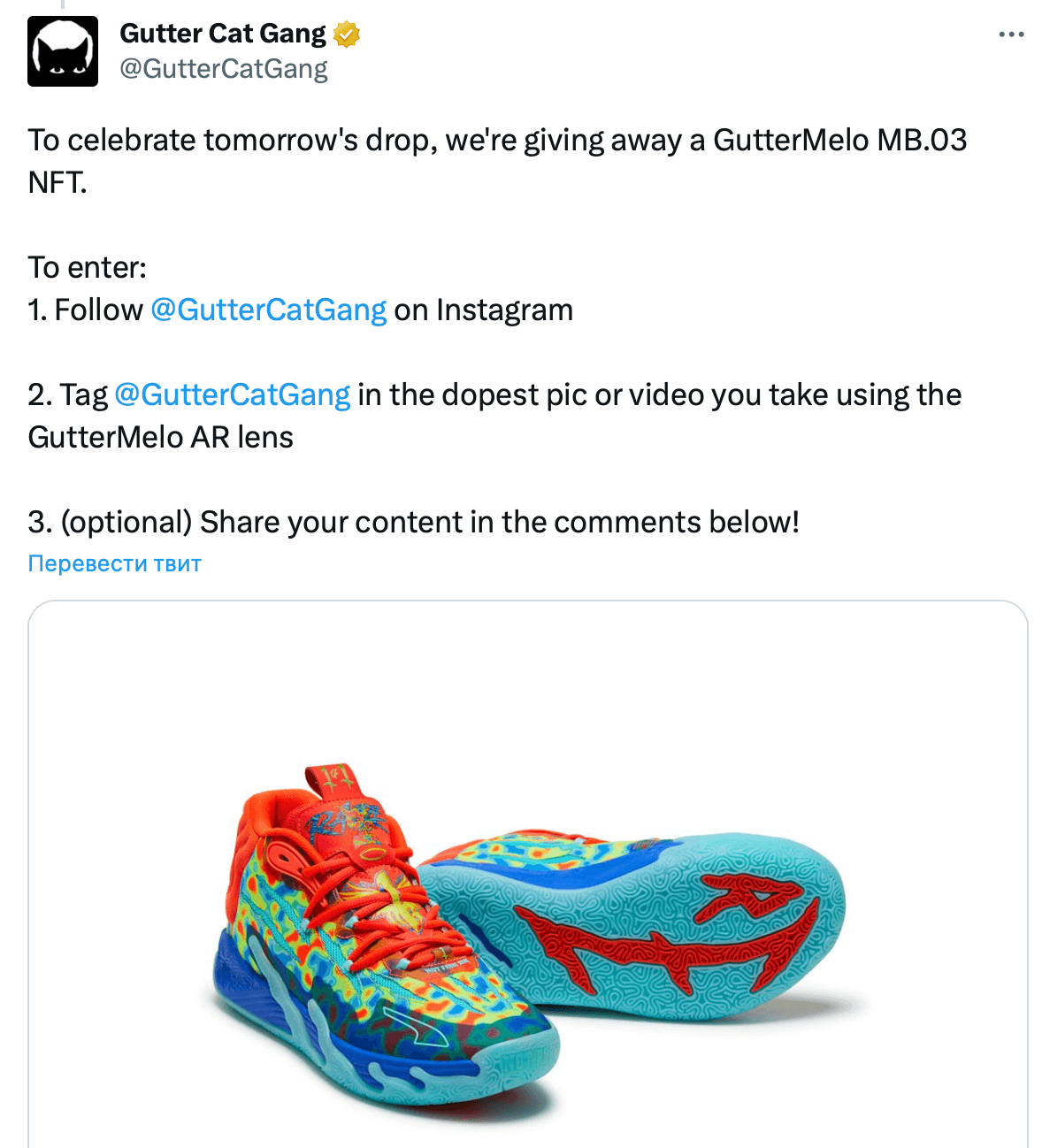
Task: Open the Gutter Cat Gang display name
Action: [x=223, y=34]
